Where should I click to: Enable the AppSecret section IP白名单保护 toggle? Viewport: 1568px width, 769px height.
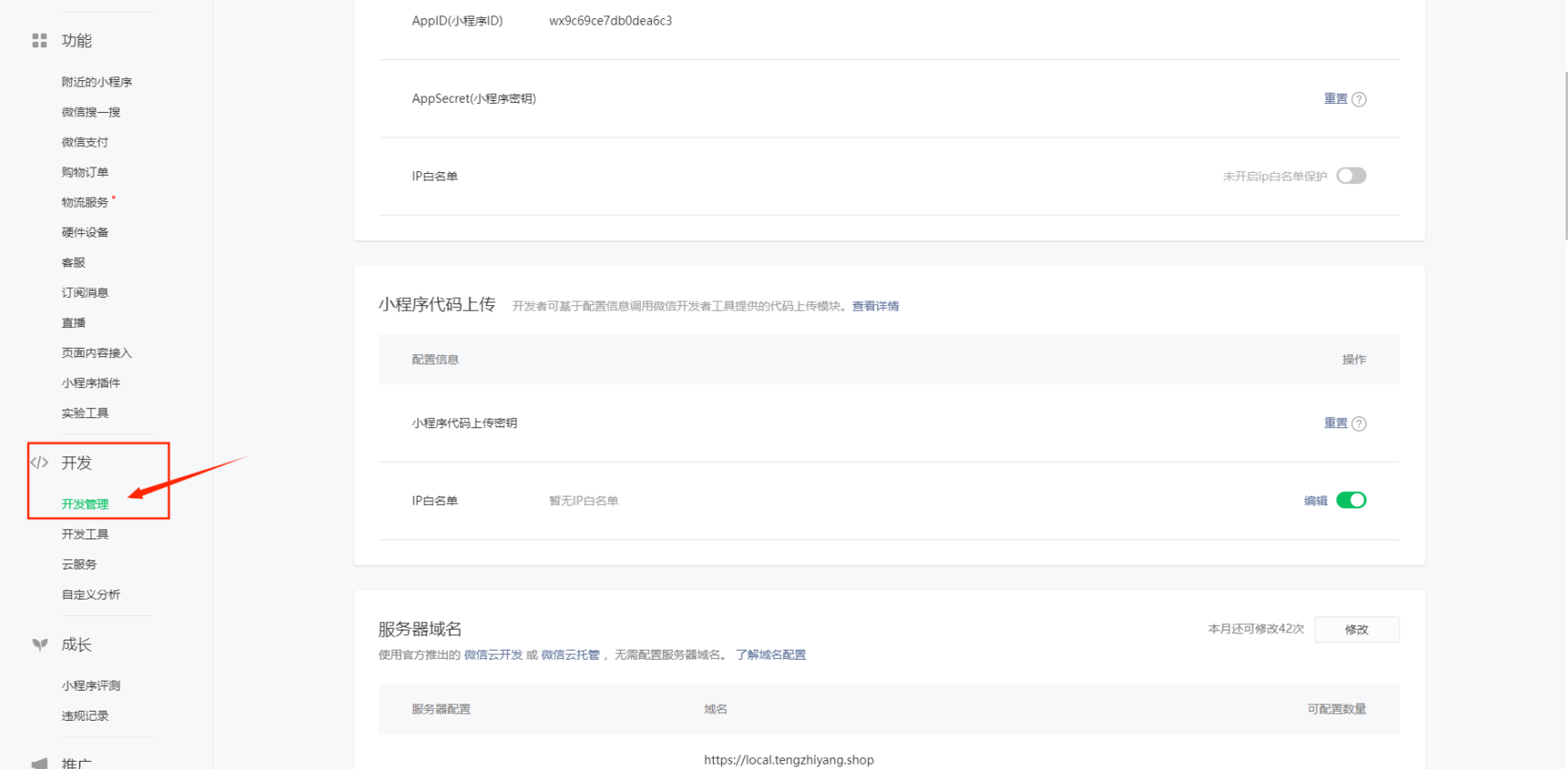[x=1351, y=176]
